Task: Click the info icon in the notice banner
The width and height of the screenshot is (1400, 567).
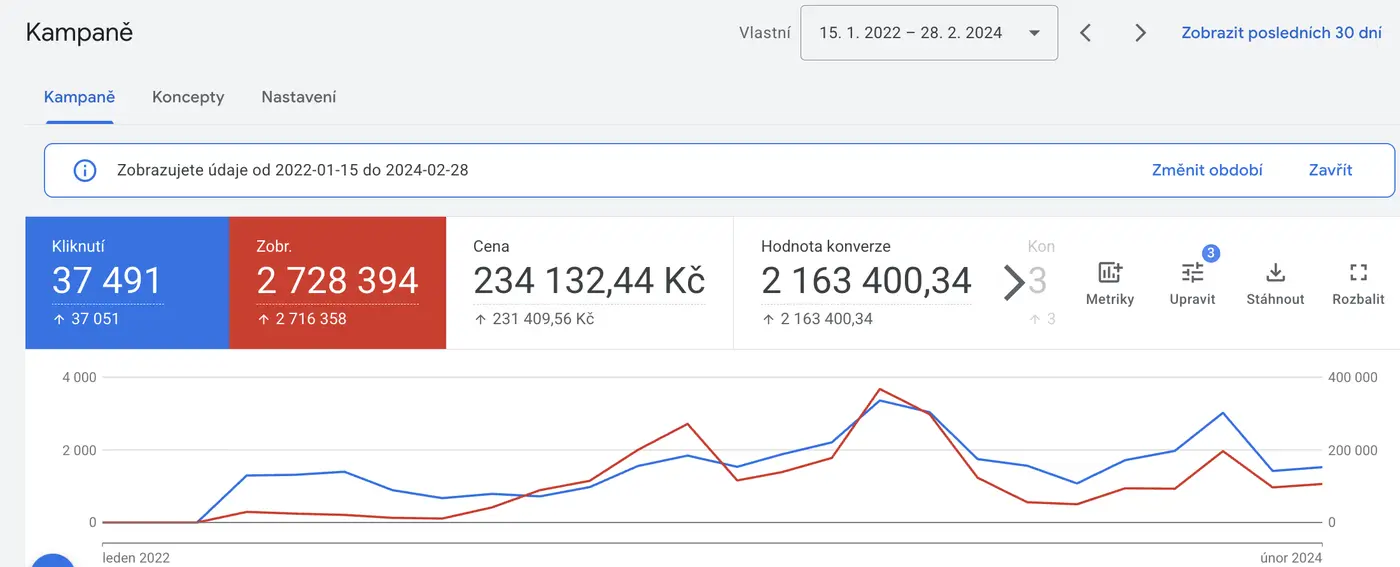Action: [x=85, y=170]
